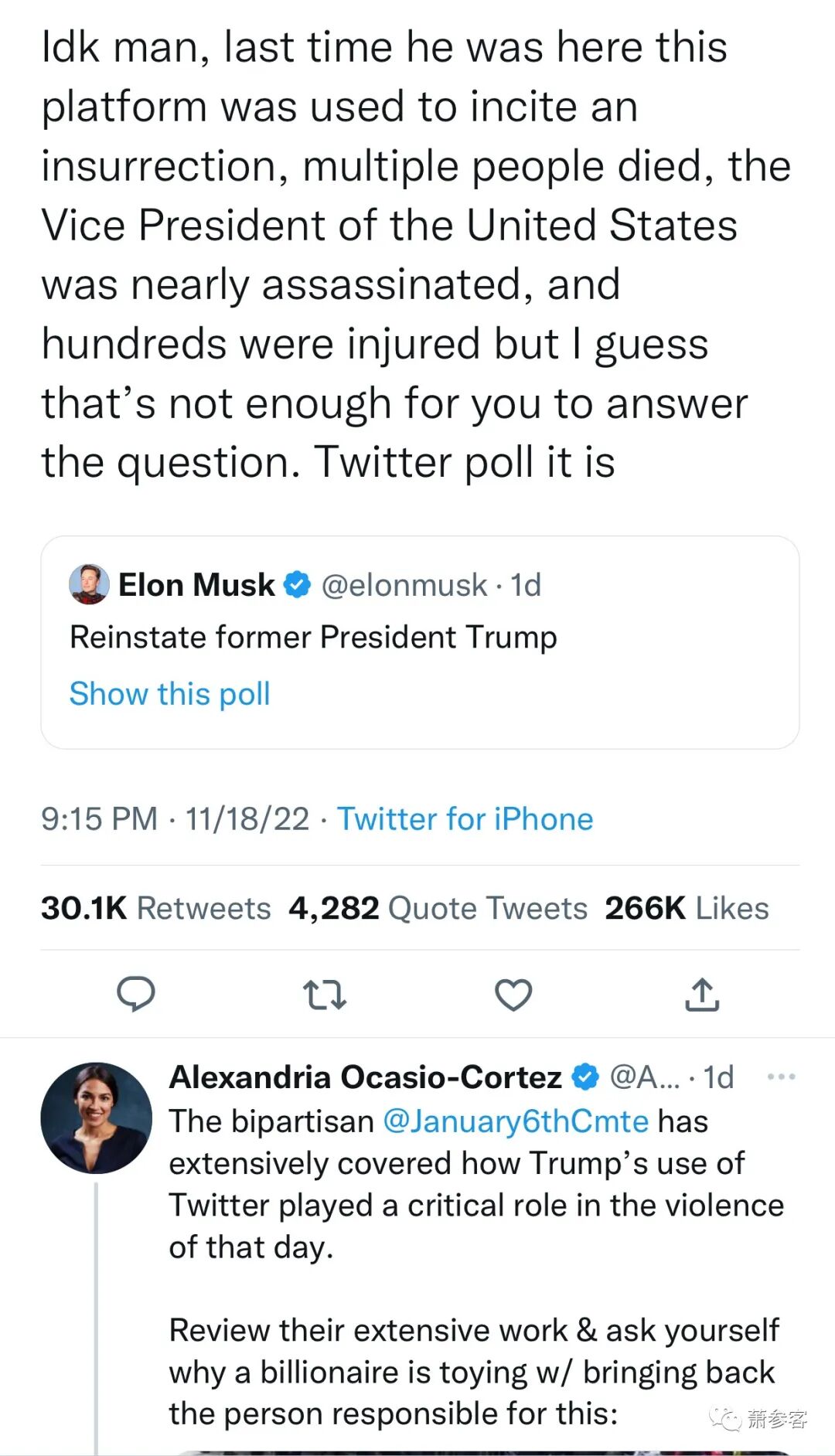The image size is (835, 1456).
Task: View the 266K Likes list
Action: click(687, 908)
